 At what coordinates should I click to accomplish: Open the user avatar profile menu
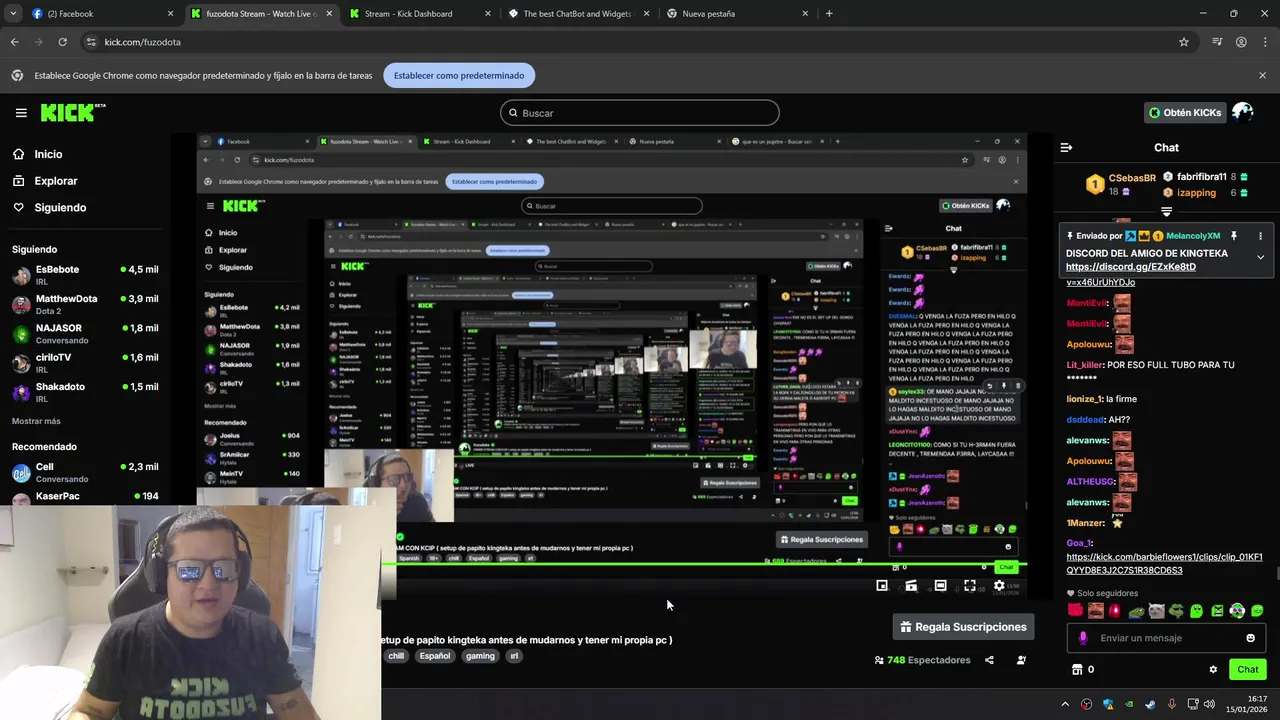pos(1243,112)
